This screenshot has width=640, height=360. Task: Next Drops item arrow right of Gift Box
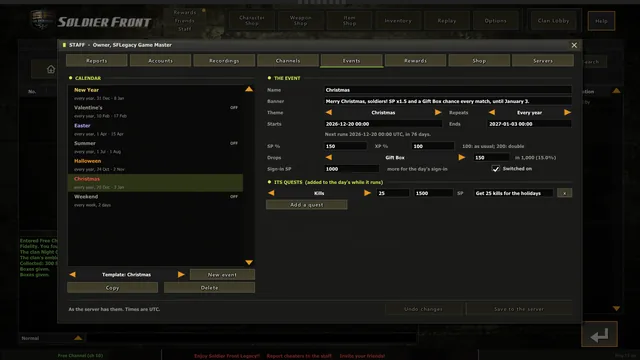[x=462, y=157]
